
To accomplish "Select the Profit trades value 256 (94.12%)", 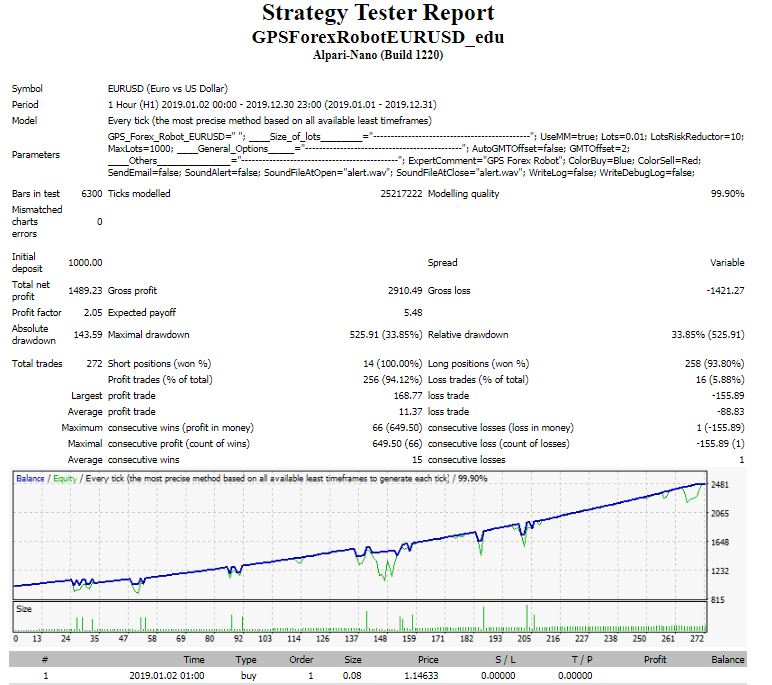I will tap(392, 380).
